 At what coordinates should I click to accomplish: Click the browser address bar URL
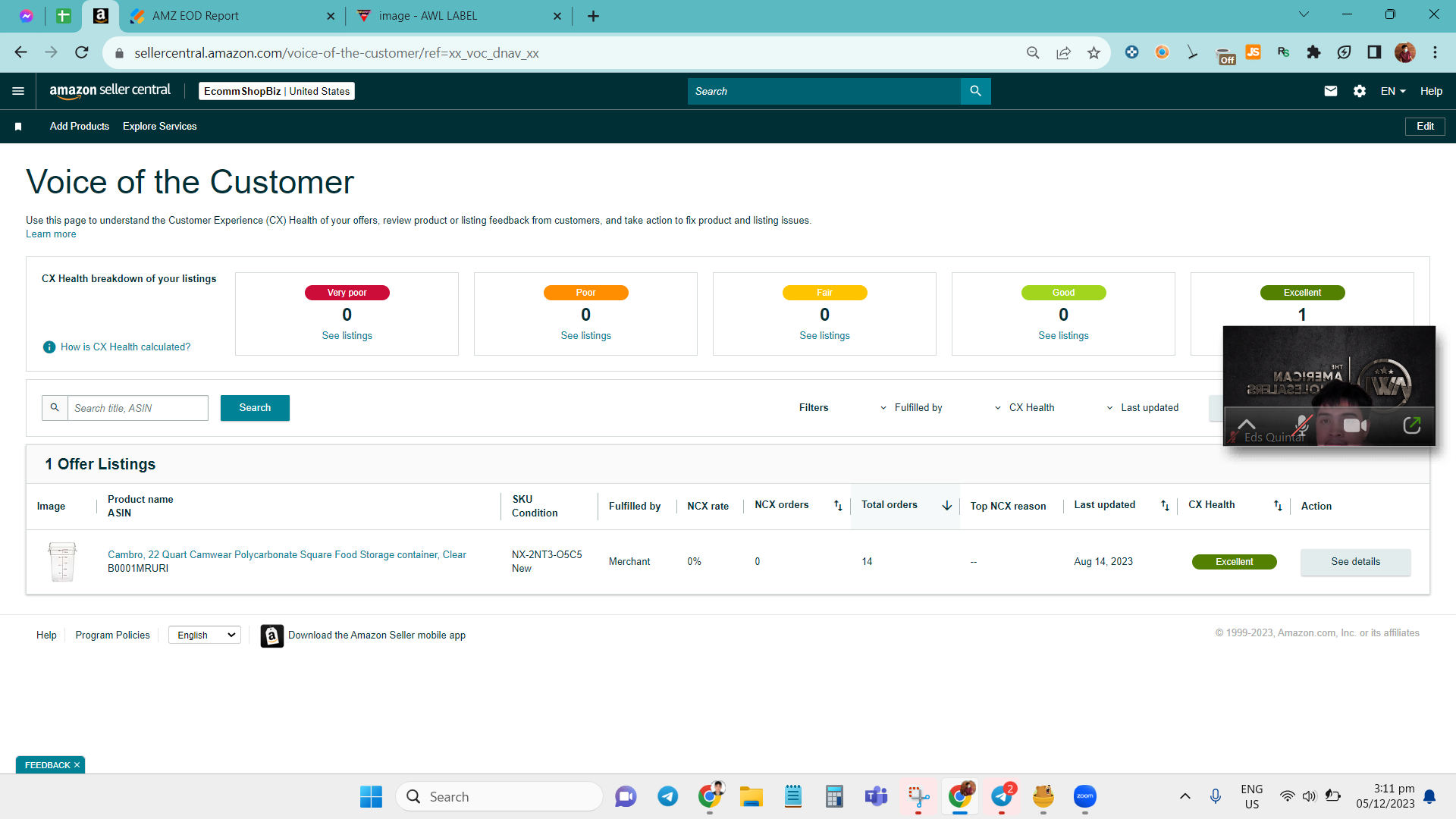337,53
